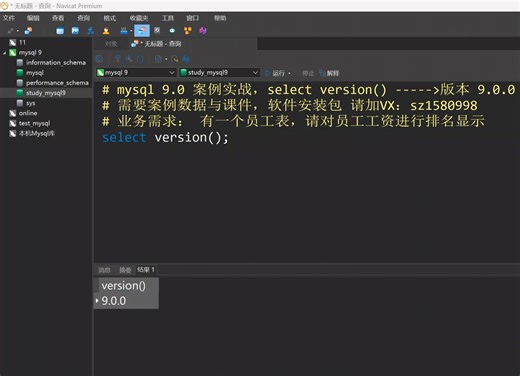Click the New Query toolbar icon
The width and height of the screenshot is (520, 376).
point(28,31)
